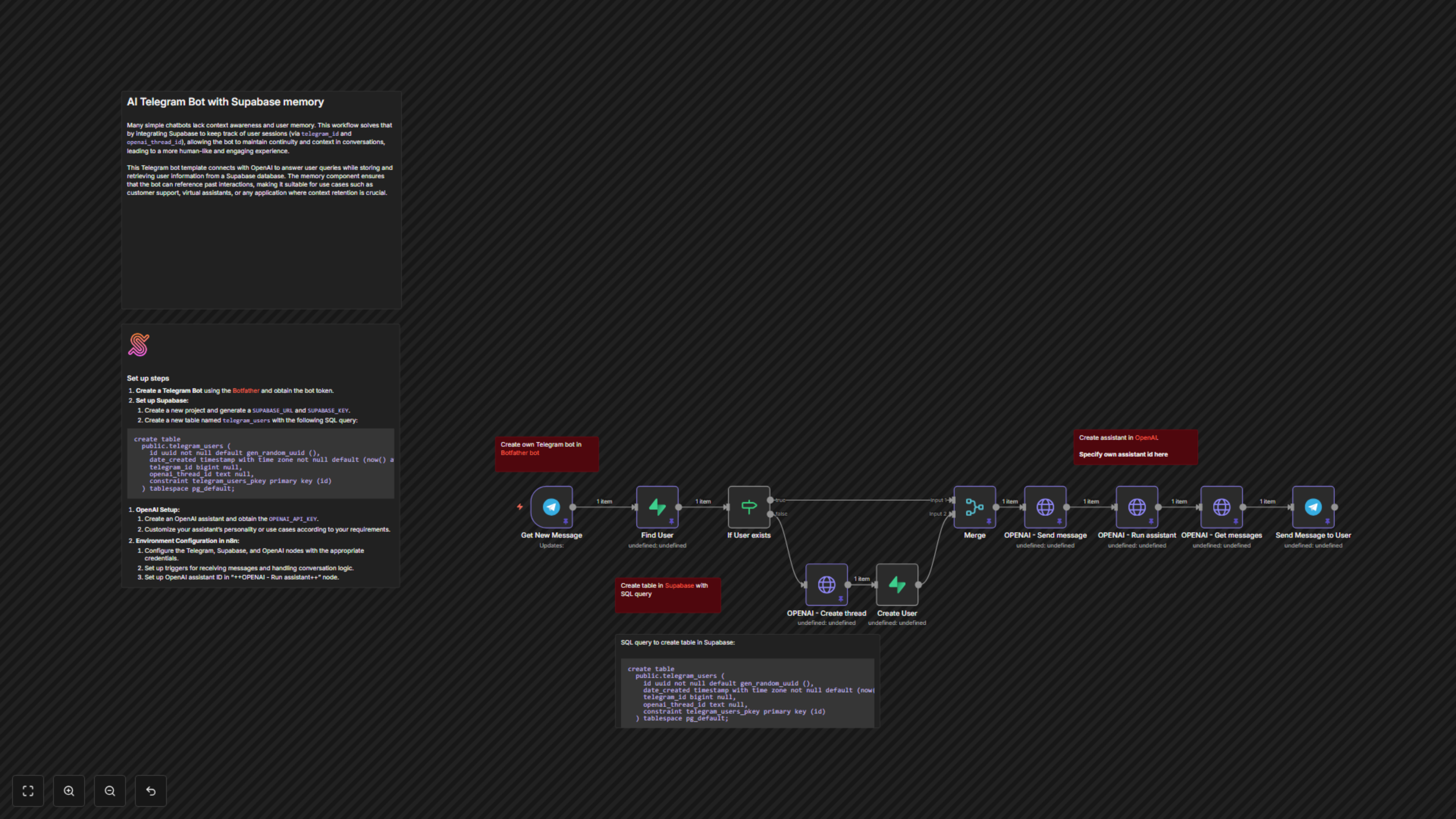This screenshot has height=819, width=1456.
Task: Open the OPENAI - Create thread node
Action: click(x=826, y=584)
